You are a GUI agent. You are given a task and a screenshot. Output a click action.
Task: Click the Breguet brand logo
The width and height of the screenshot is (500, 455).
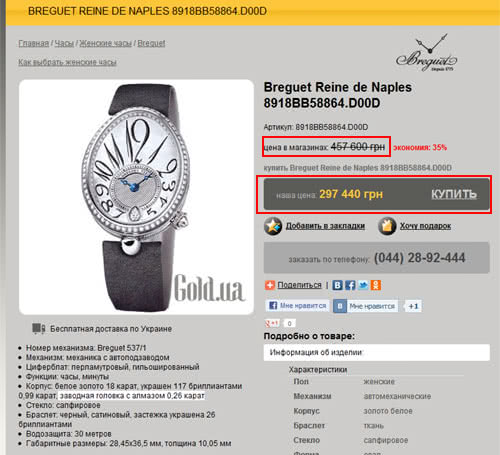[x=427, y=53]
